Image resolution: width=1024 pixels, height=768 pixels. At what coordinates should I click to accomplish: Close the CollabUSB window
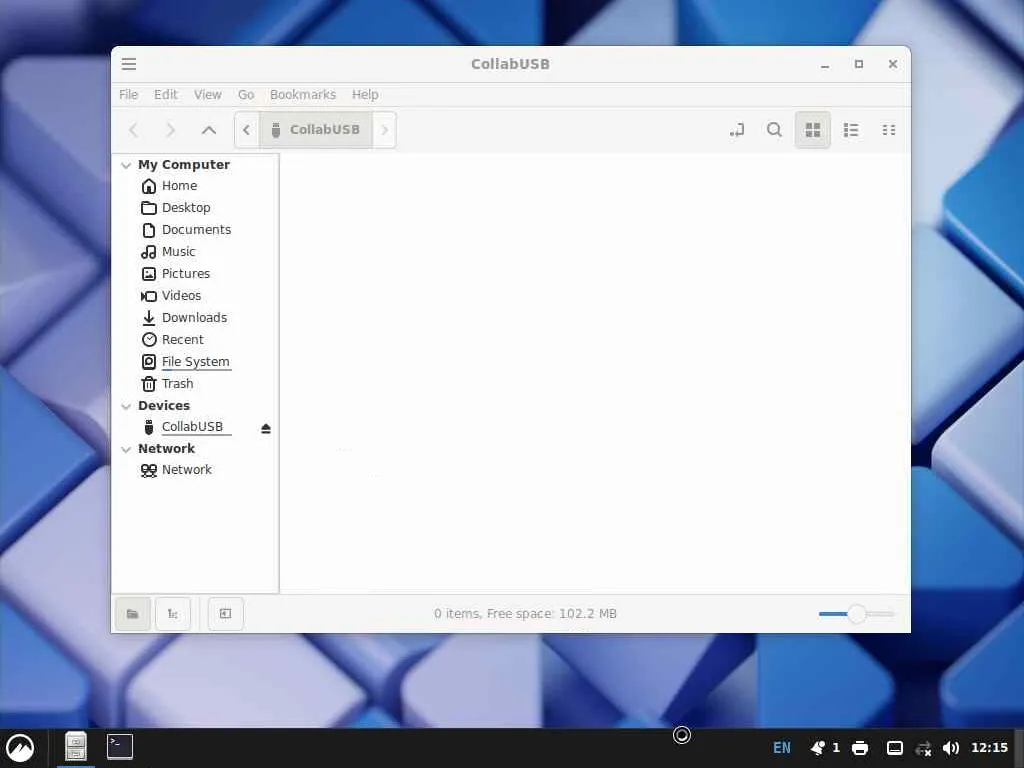[893, 64]
